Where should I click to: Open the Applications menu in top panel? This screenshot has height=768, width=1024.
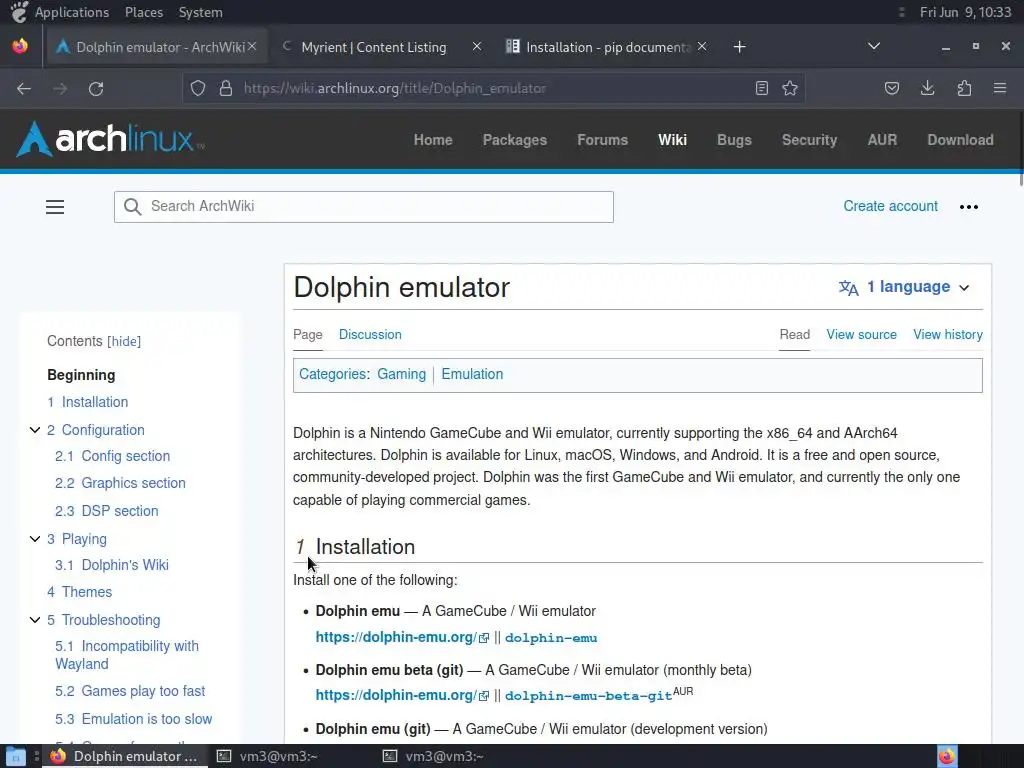pos(72,12)
